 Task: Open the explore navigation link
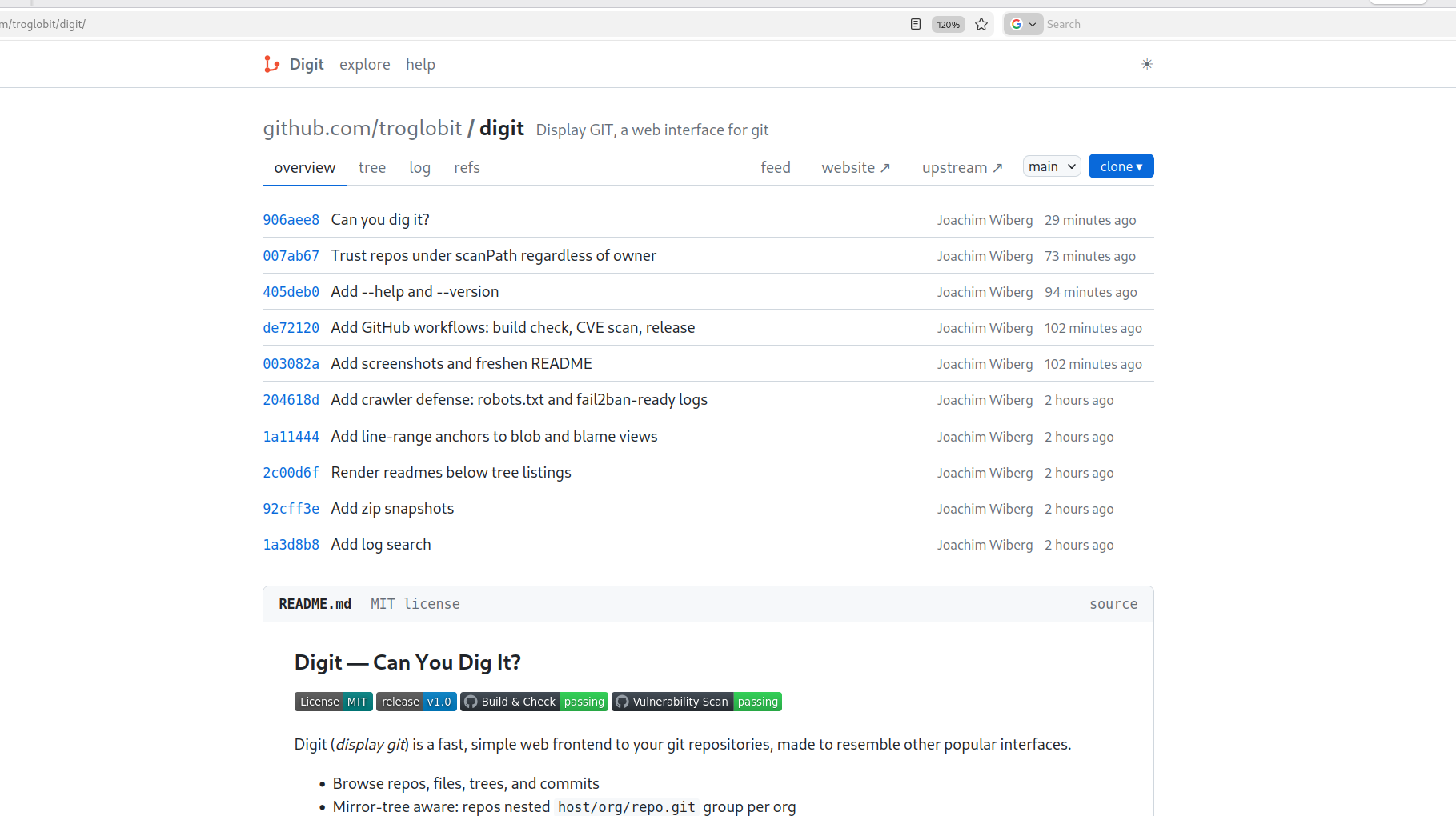click(365, 64)
